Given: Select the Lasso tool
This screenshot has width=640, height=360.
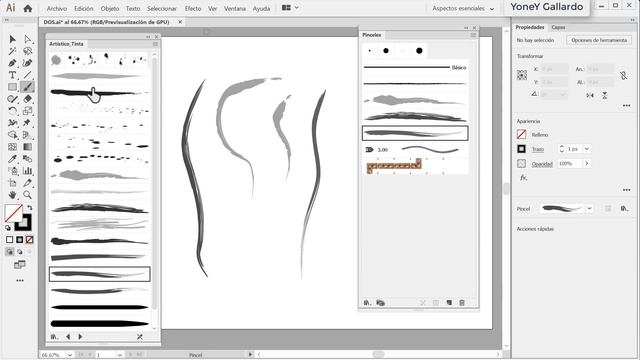Looking at the screenshot, I should [x=27, y=51].
